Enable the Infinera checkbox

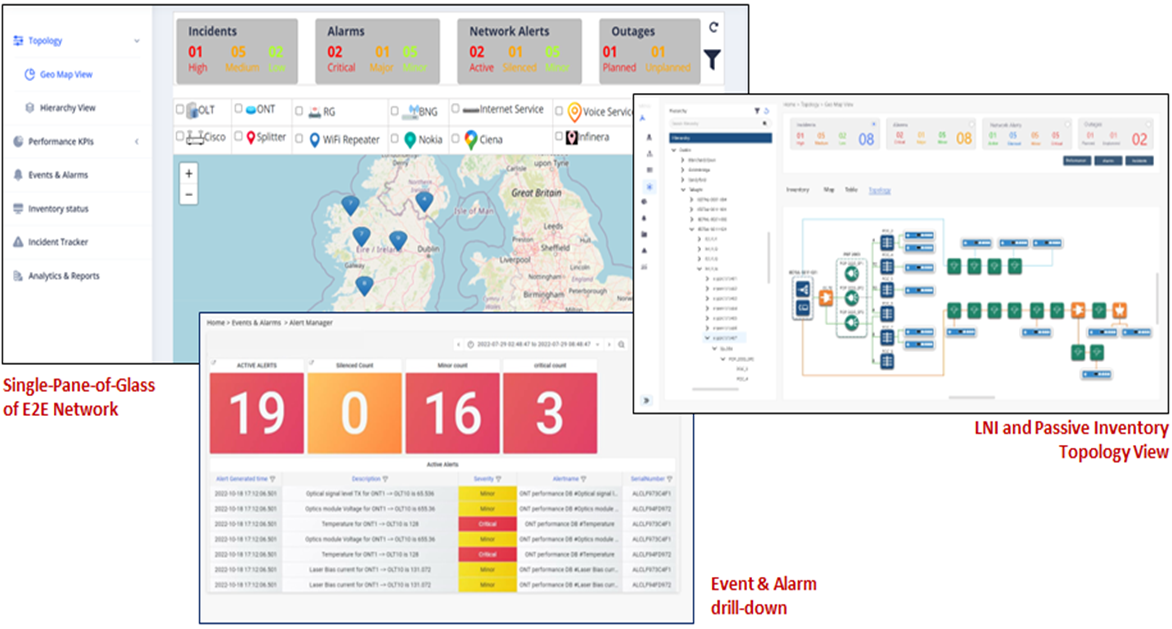click(x=559, y=137)
